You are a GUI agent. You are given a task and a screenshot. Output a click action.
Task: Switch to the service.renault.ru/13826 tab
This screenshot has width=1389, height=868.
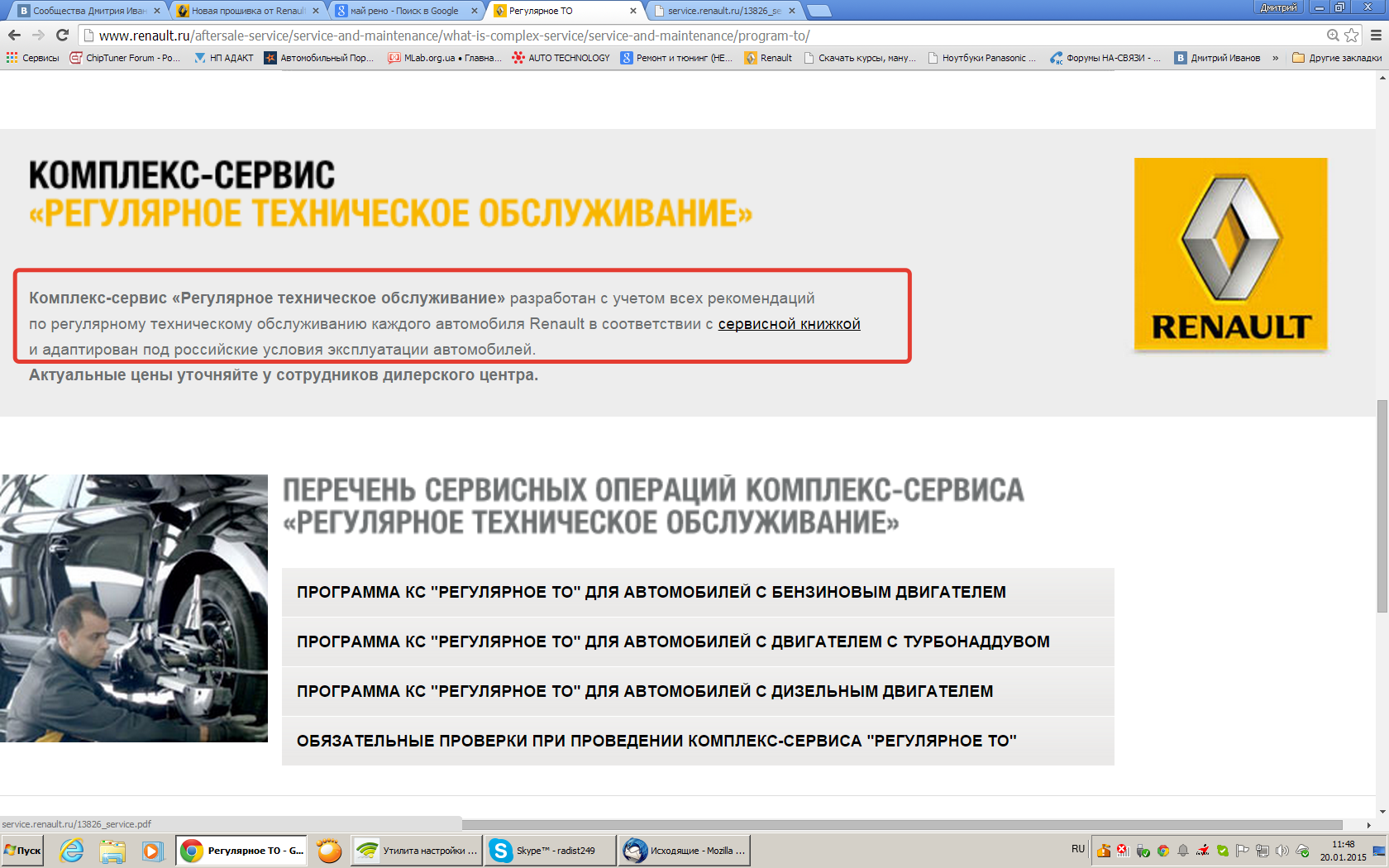pos(723,11)
